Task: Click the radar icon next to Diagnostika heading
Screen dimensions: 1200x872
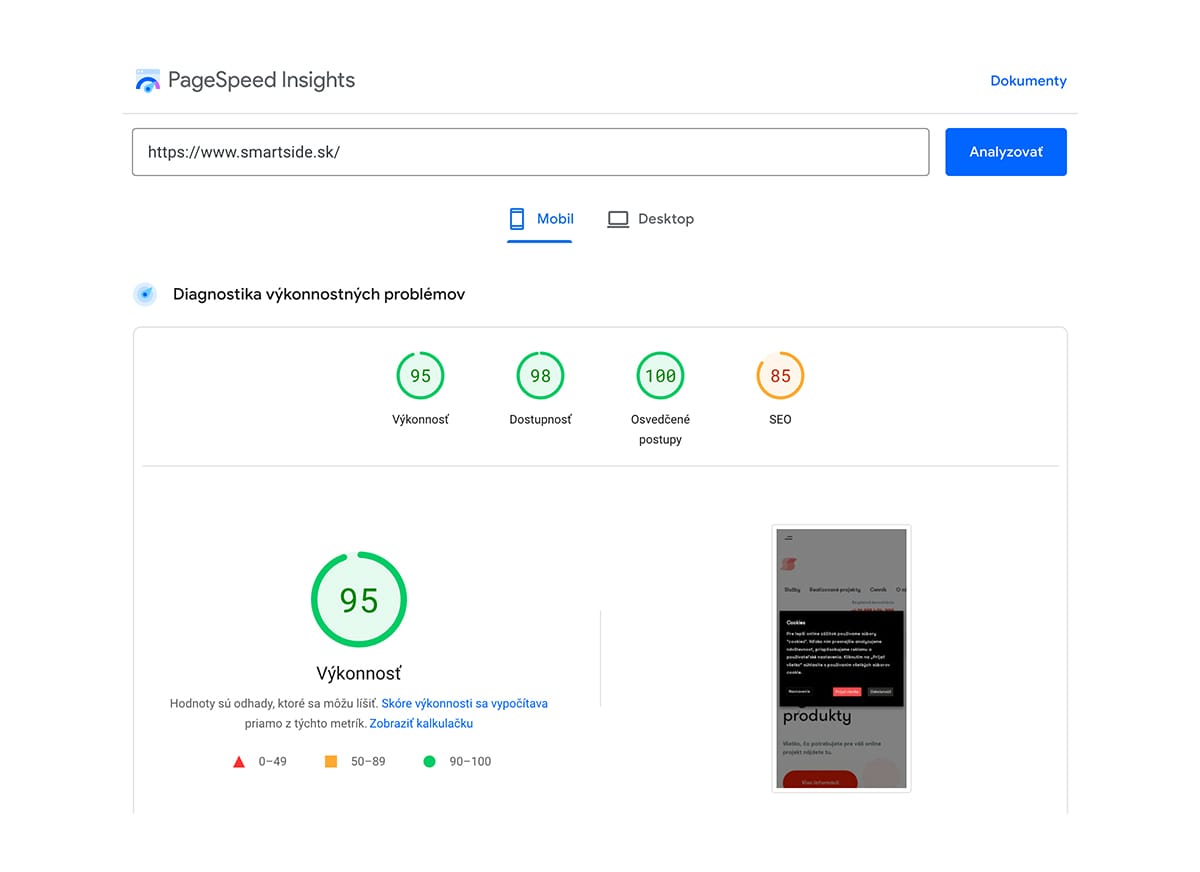Action: coord(146,294)
